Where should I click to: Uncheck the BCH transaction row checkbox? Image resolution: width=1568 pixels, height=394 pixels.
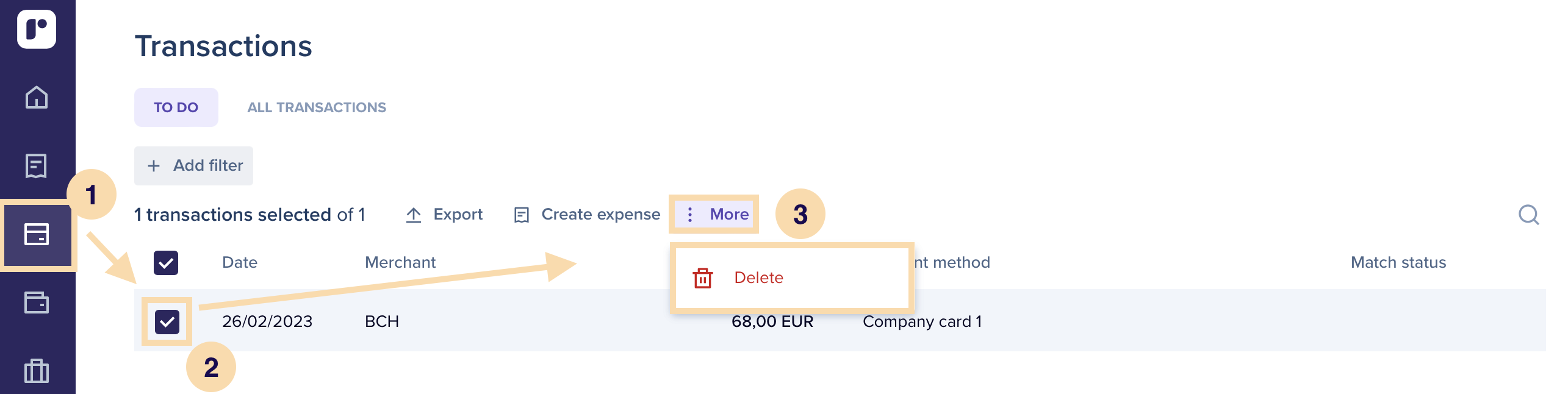167,321
